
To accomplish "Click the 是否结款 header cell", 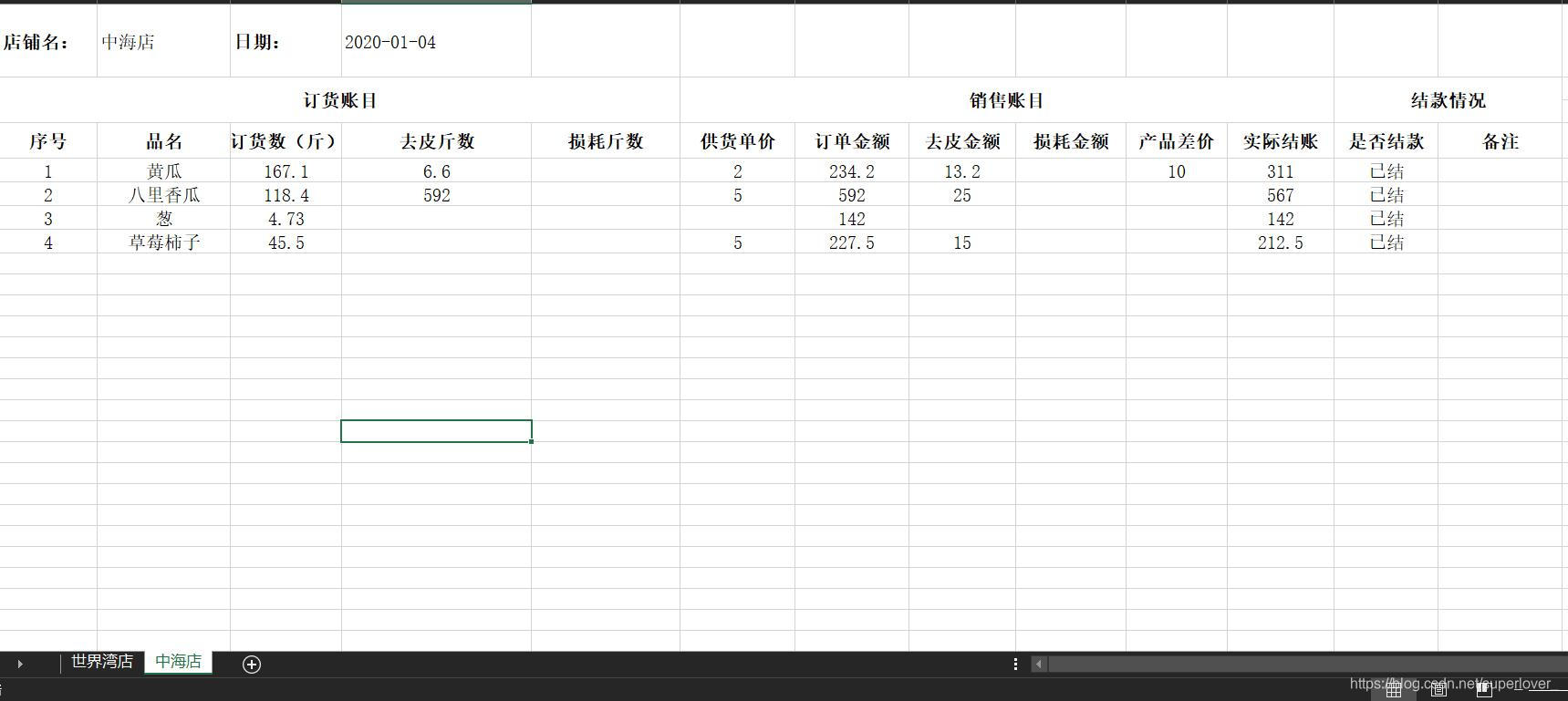I will [1386, 141].
